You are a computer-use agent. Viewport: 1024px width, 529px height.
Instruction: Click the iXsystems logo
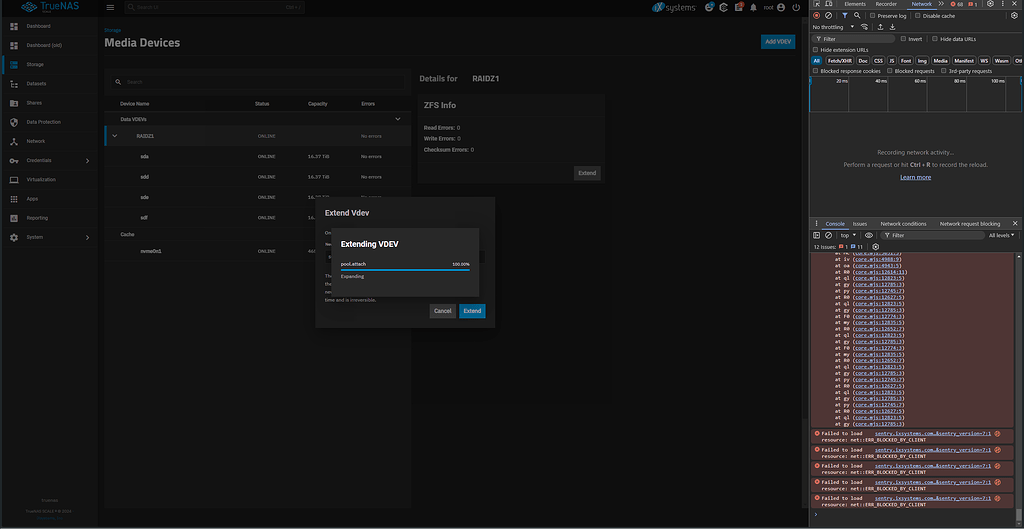[x=675, y=7]
